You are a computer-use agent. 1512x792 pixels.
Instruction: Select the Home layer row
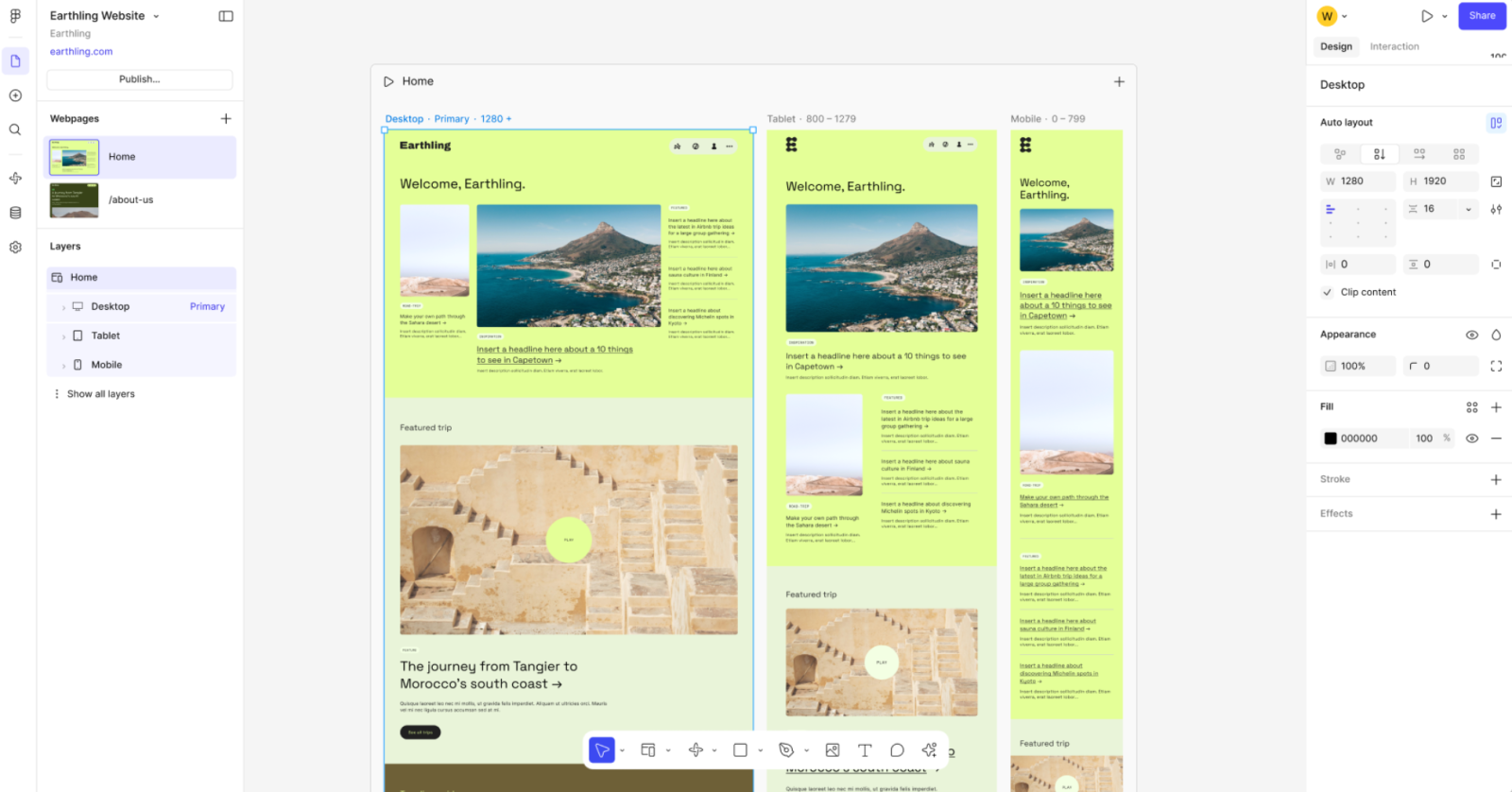point(142,278)
